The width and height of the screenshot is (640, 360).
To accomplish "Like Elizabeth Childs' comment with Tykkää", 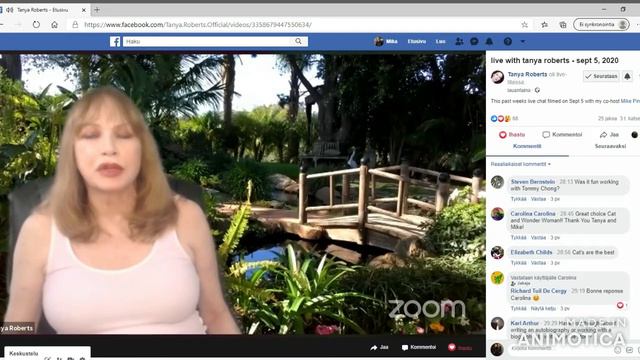I will tap(518, 262).
